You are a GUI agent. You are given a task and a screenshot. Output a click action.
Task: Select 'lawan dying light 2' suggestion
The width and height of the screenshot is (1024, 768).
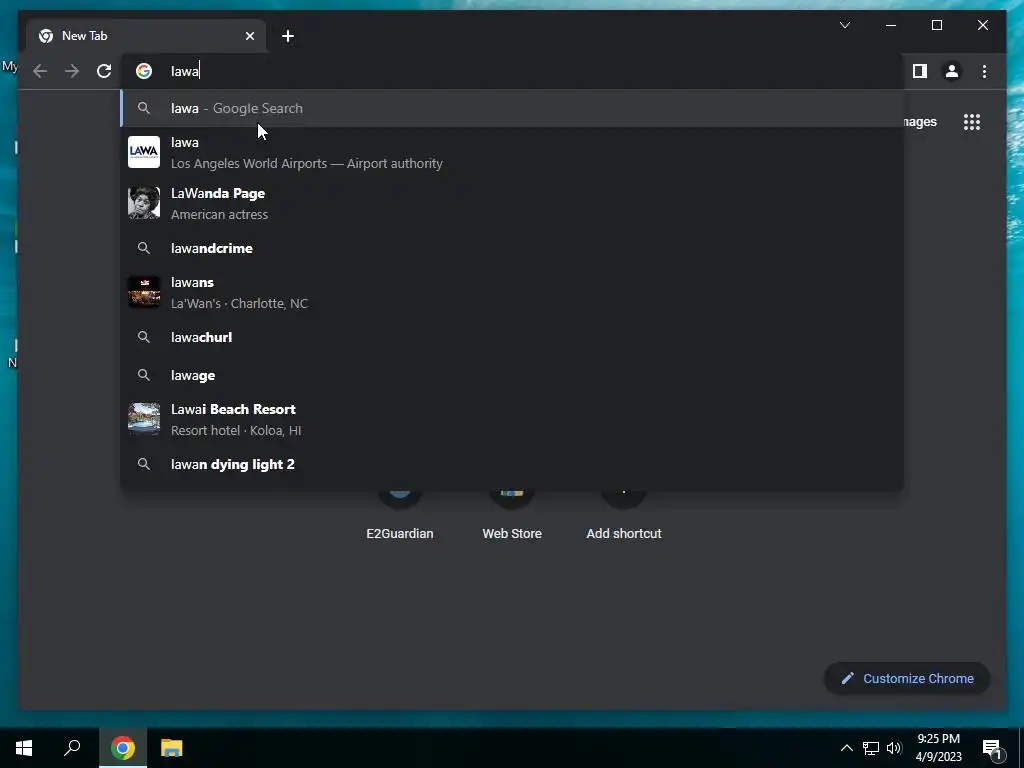[513, 464]
